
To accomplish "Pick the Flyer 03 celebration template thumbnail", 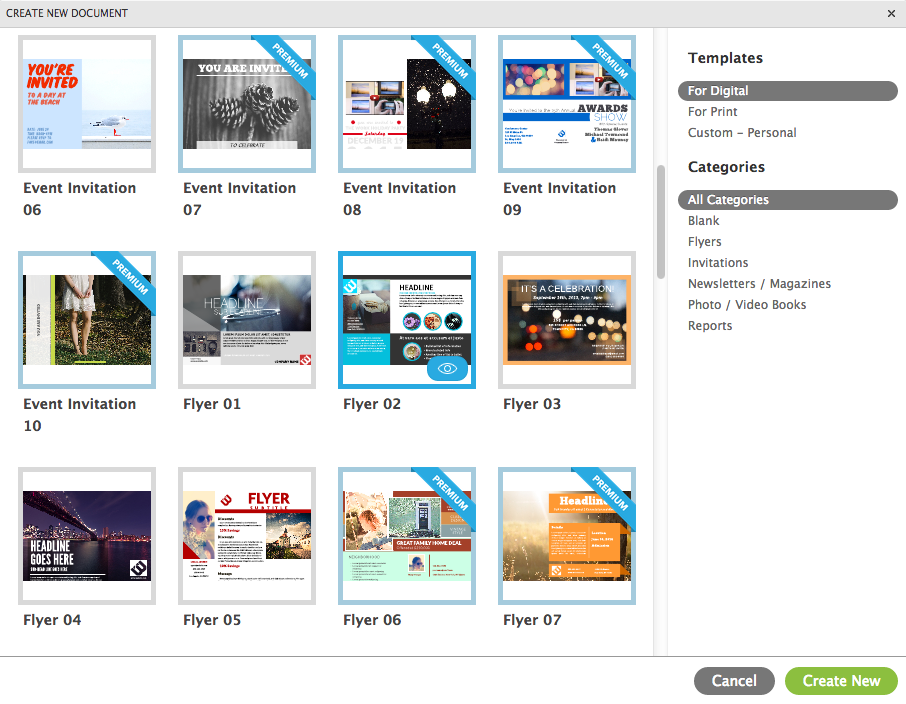I will [x=567, y=320].
